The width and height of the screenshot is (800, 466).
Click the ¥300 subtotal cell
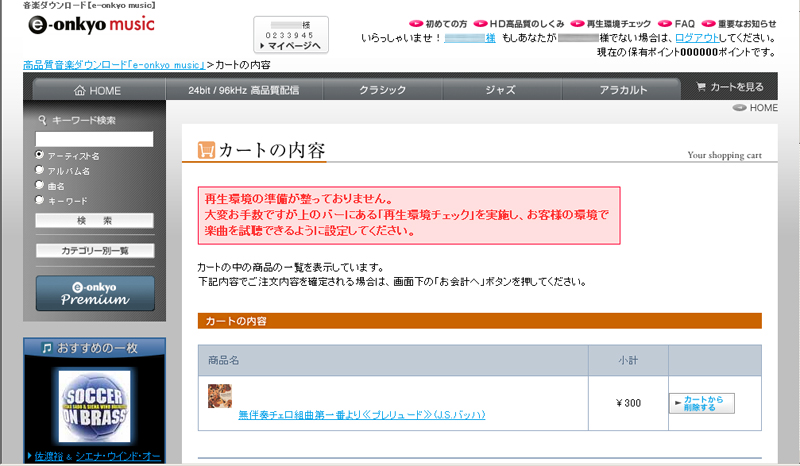(628, 403)
